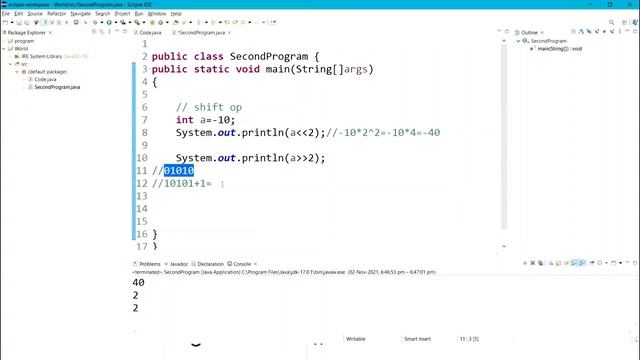
Task: Click the New Java Package icon
Action: (152, 22)
